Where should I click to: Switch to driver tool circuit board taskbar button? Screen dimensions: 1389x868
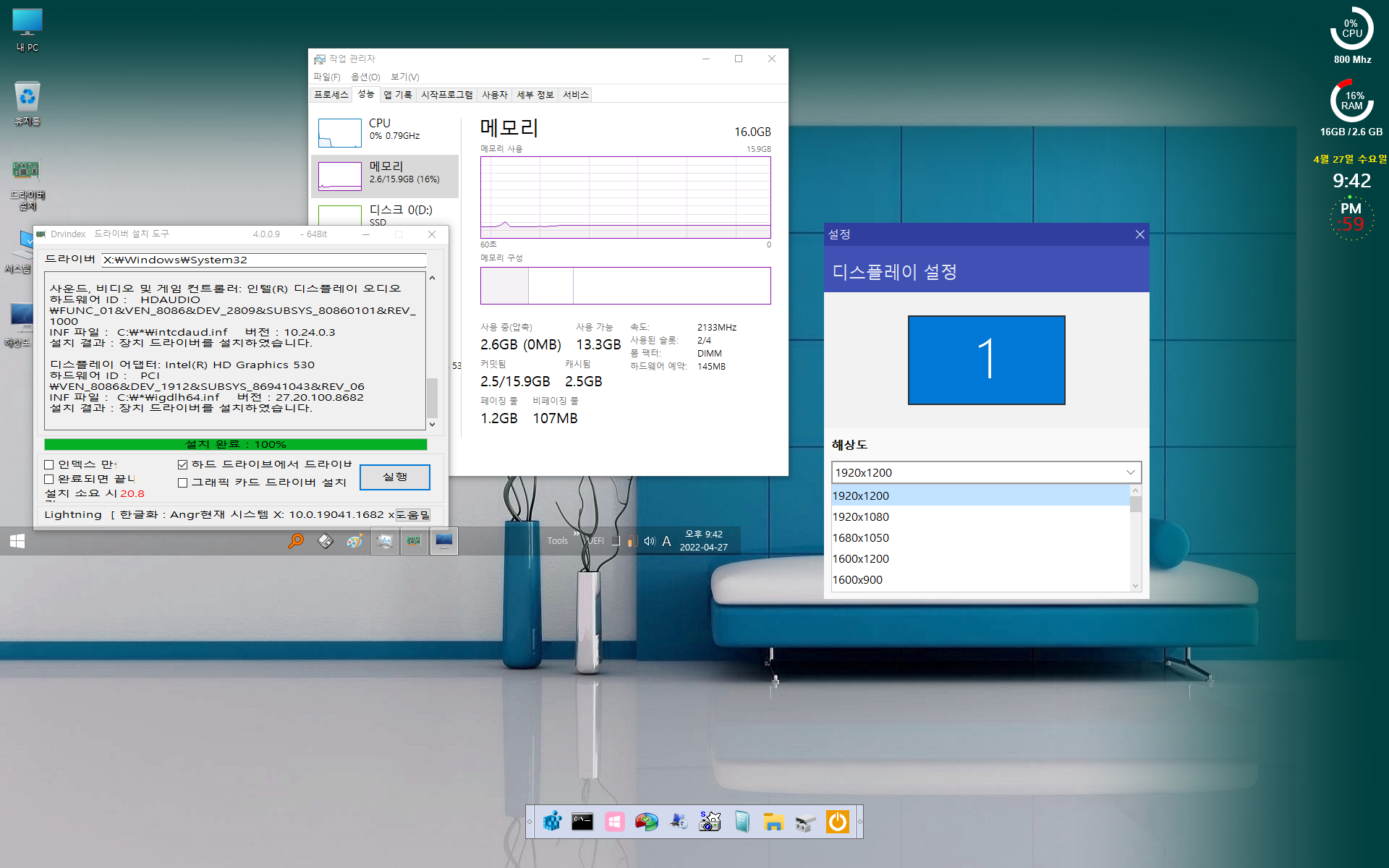click(x=414, y=541)
